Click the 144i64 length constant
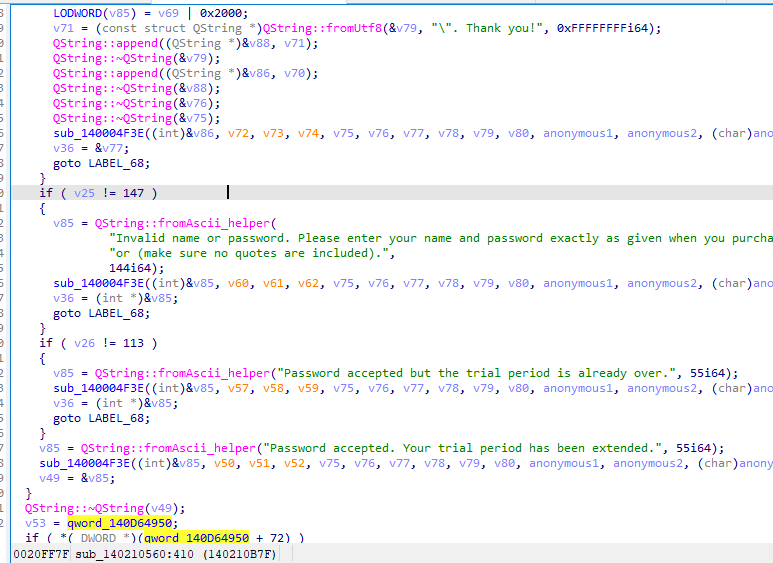The width and height of the screenshot is (773, 563). 130,268
